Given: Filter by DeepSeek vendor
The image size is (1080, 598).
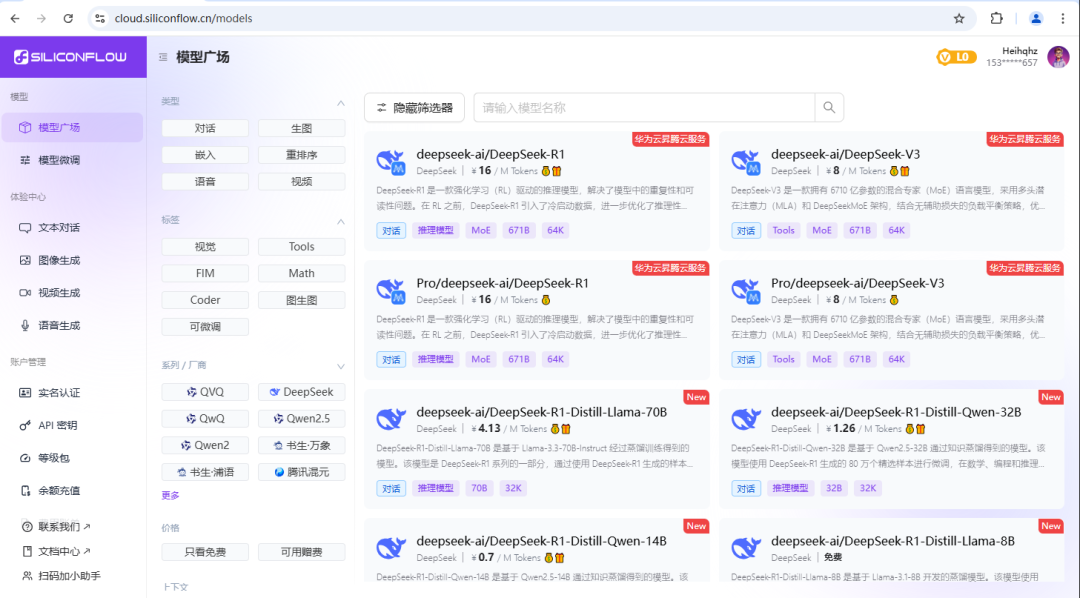Looking at the screenshot, I should (x=302, y=392).
